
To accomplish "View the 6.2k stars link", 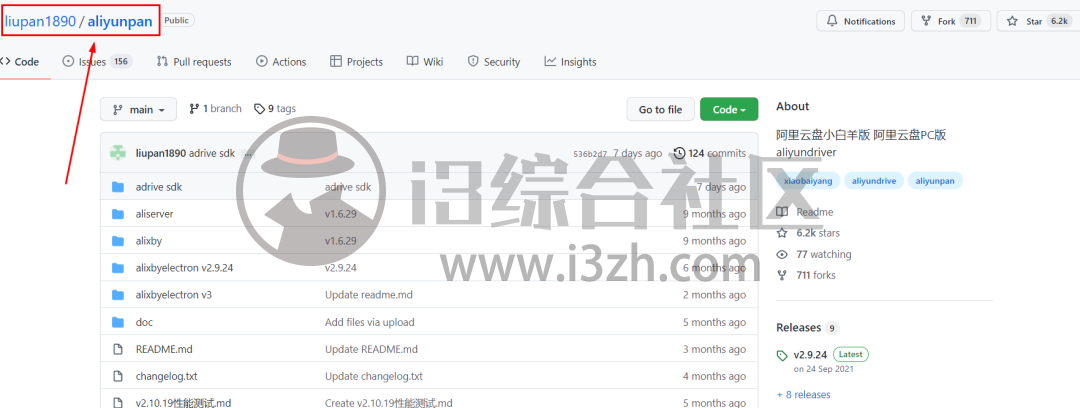I will [809, 233].
